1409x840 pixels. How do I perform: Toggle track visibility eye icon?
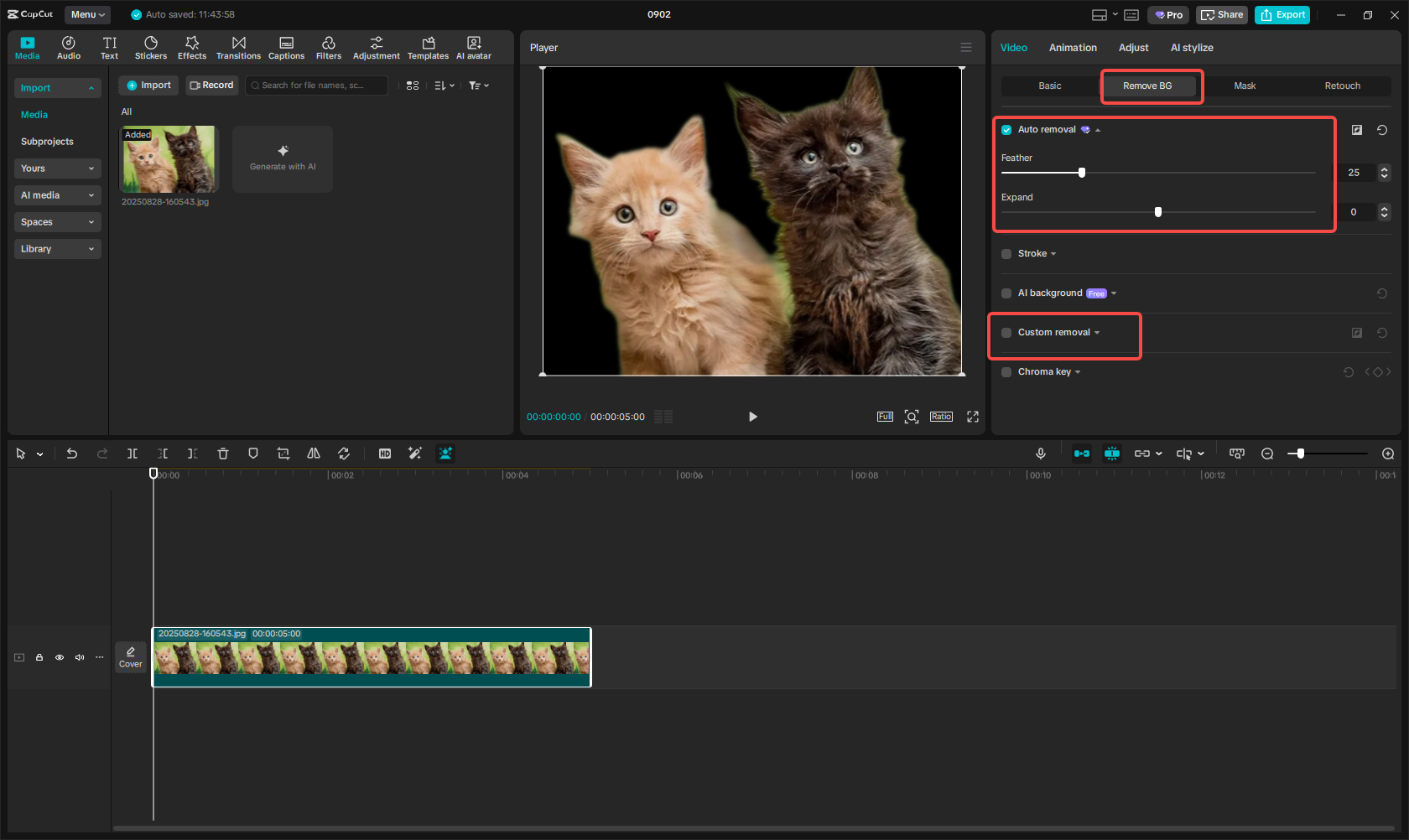60,657
